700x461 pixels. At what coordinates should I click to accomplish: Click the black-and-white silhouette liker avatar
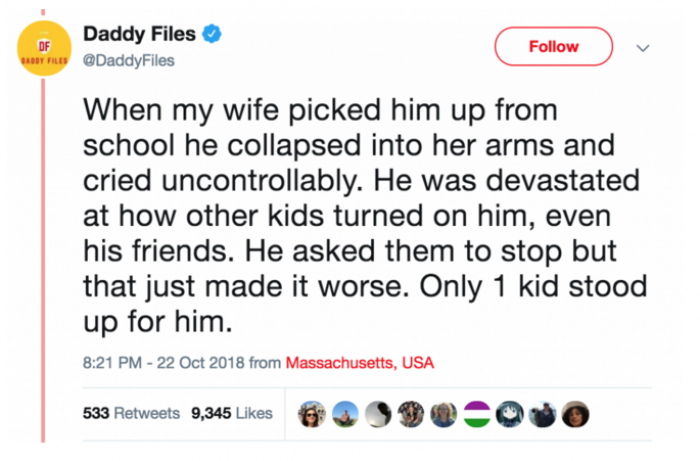coord(377,414)
